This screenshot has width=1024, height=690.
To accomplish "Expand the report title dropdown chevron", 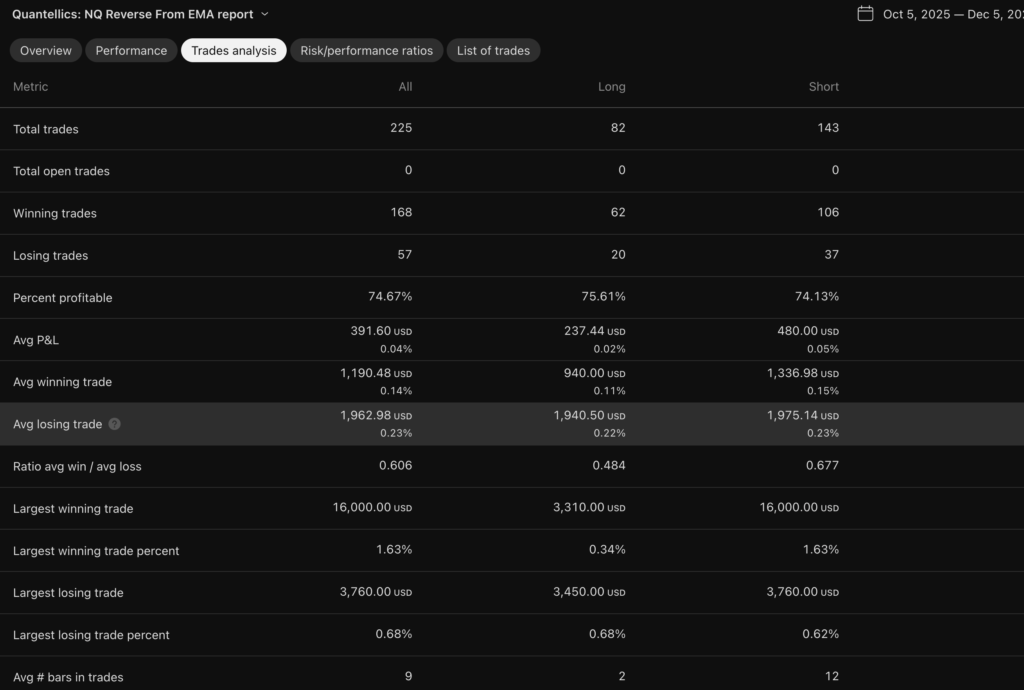I will [x=265, y=14].
